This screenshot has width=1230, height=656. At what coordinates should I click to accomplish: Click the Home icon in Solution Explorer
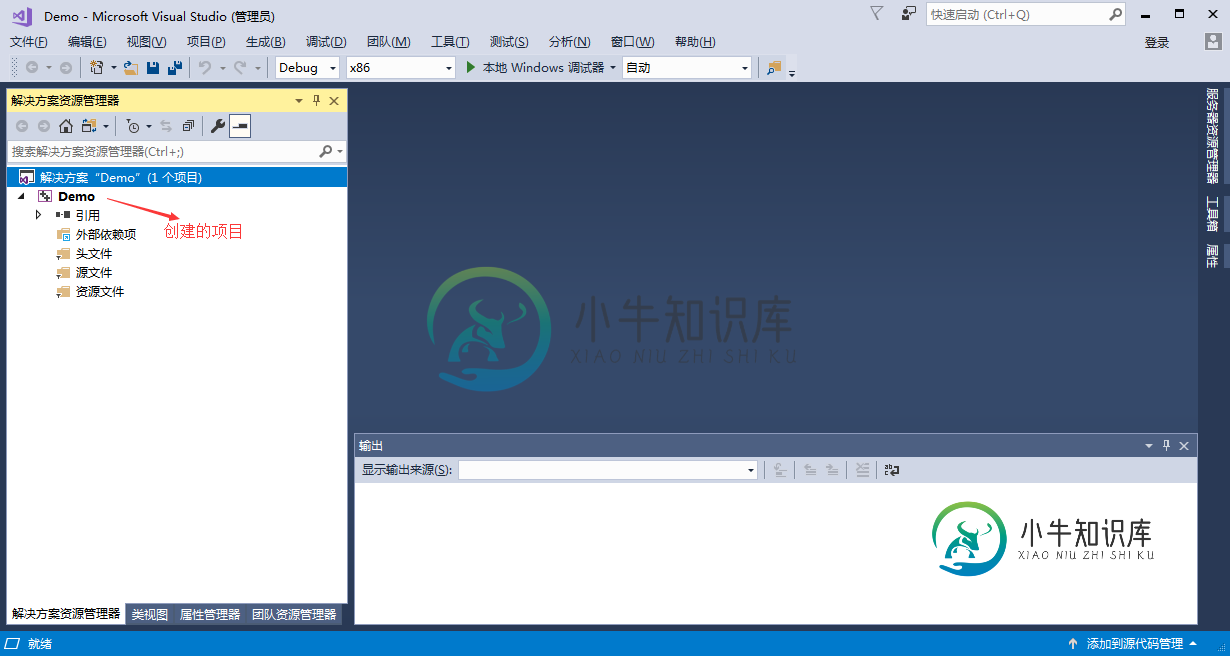point(66,126)
